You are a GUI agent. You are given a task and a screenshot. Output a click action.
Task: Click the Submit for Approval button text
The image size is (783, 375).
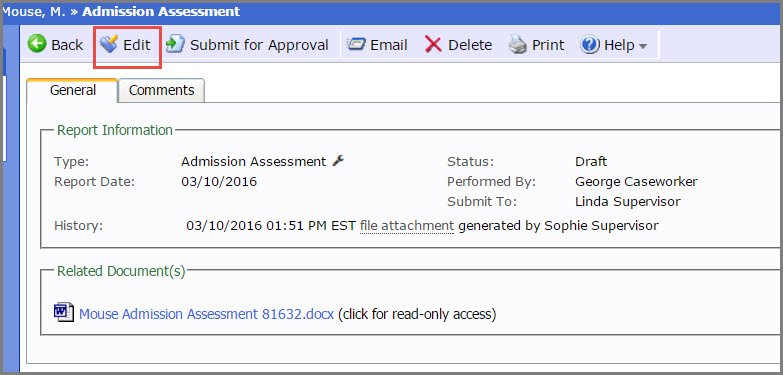tap(259, 45)
